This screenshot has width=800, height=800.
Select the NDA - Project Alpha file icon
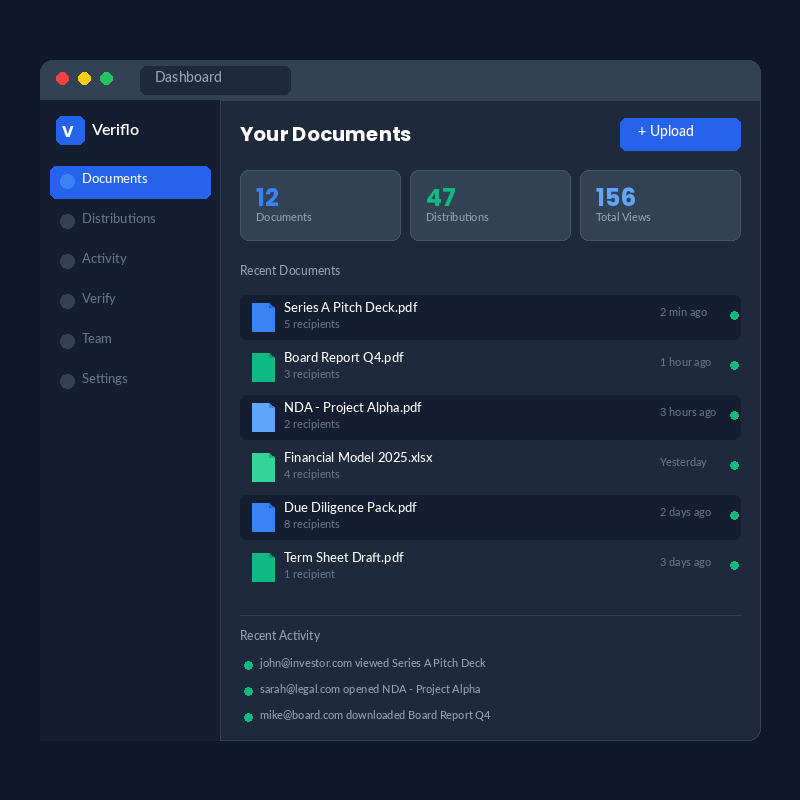tap(263, 417)
